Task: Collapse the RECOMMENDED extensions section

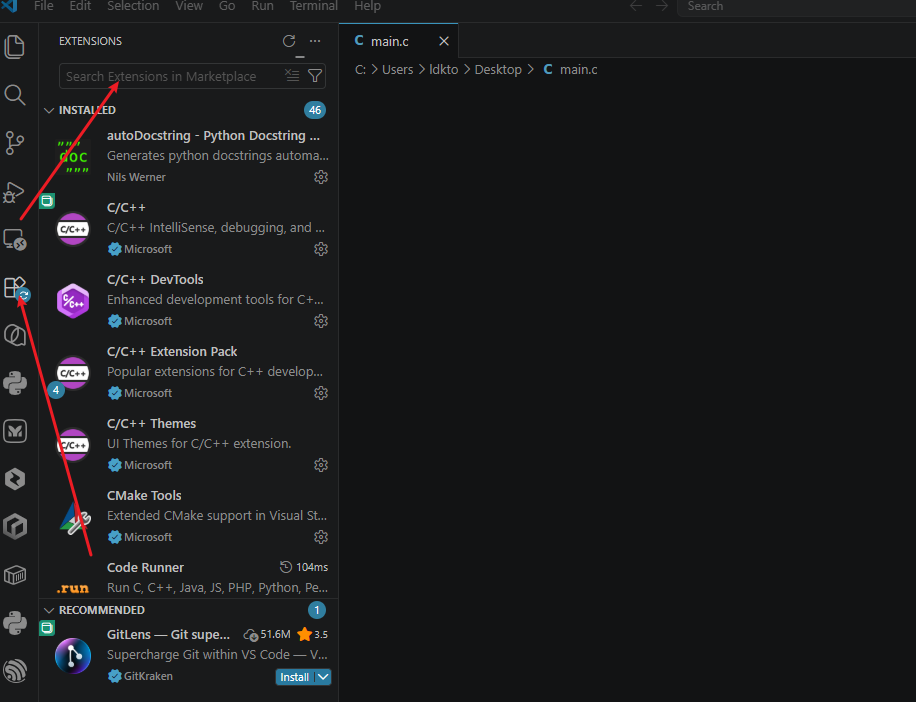Action: [49, 610]
